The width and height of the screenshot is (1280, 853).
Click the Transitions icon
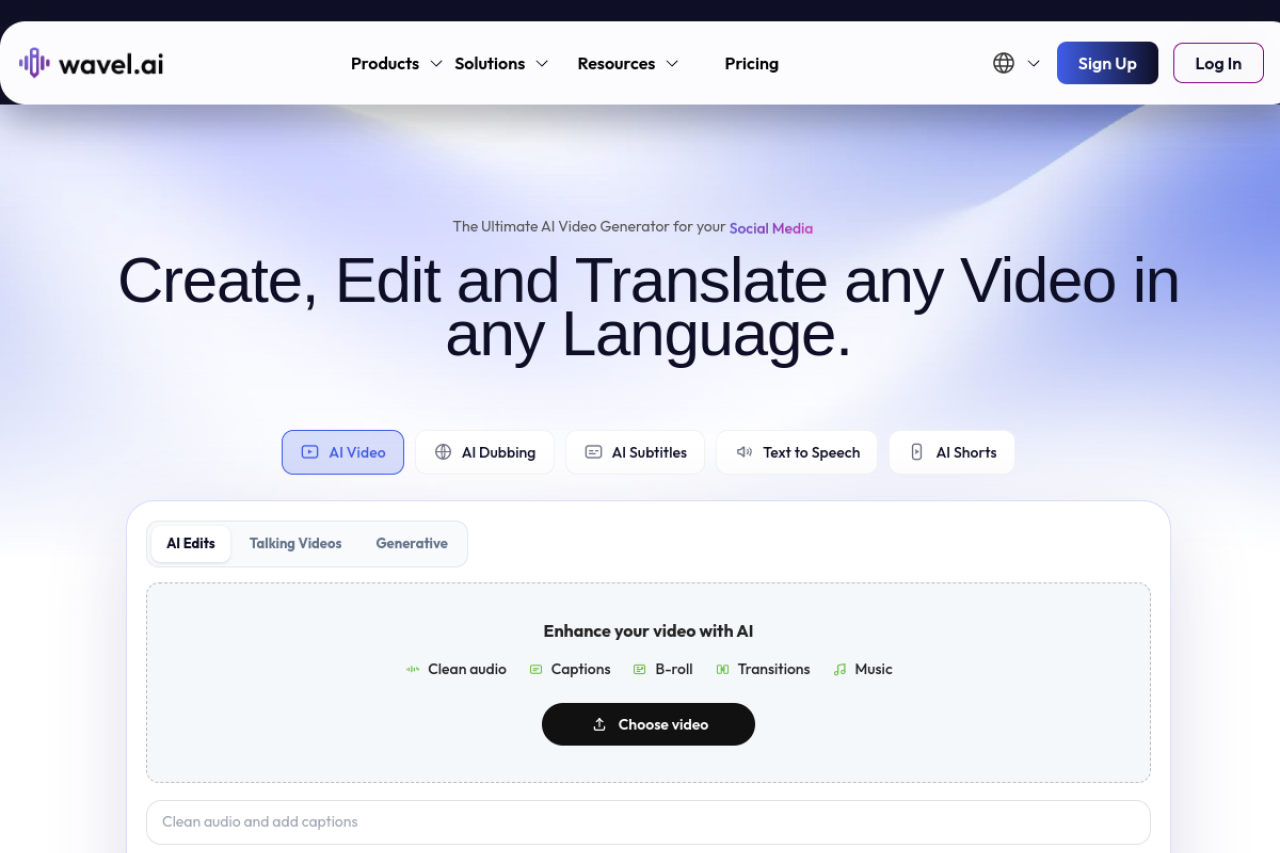tap(723, 669)
